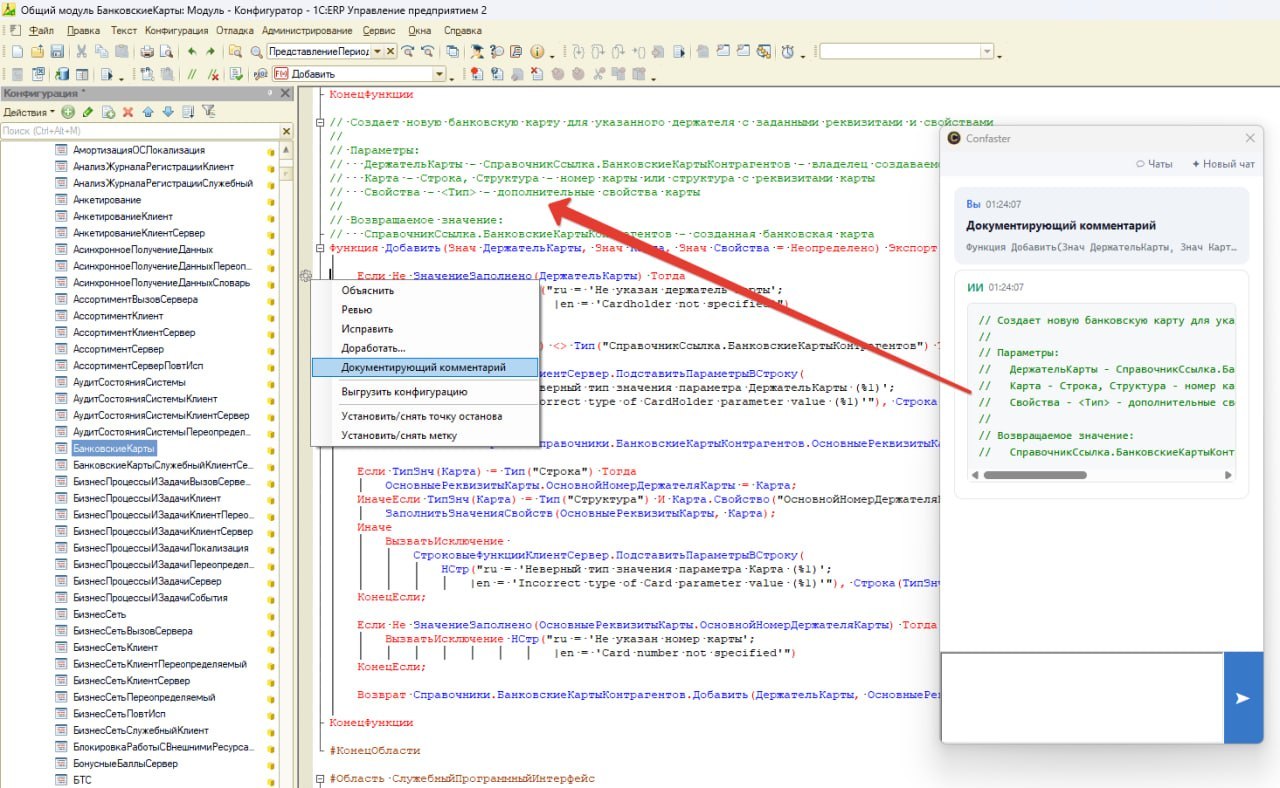The image size is (1280, 788).
Task: Click the syntax check icon with green checkmark
Action: point(236,74)
